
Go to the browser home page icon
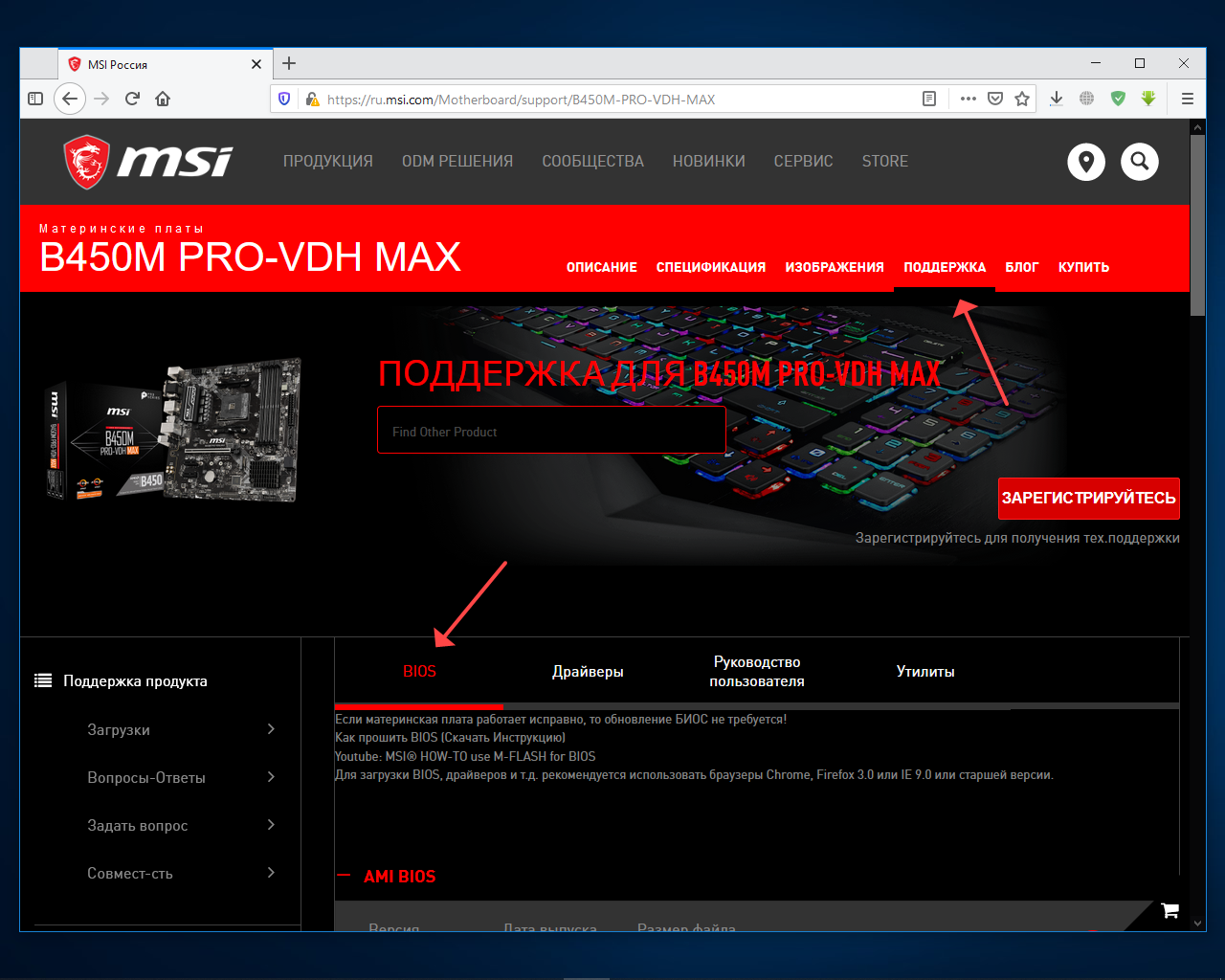[x=163, y=99]
